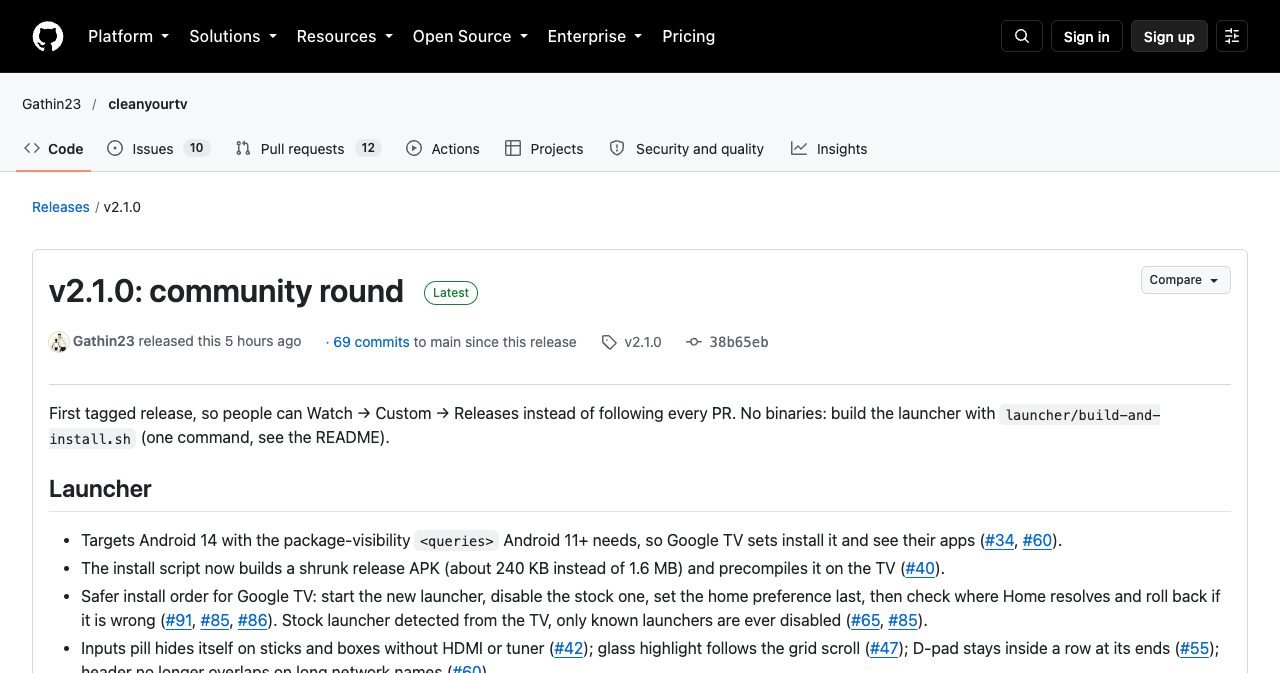
Task: Click the Projects table icon
Action: (513, 148)
